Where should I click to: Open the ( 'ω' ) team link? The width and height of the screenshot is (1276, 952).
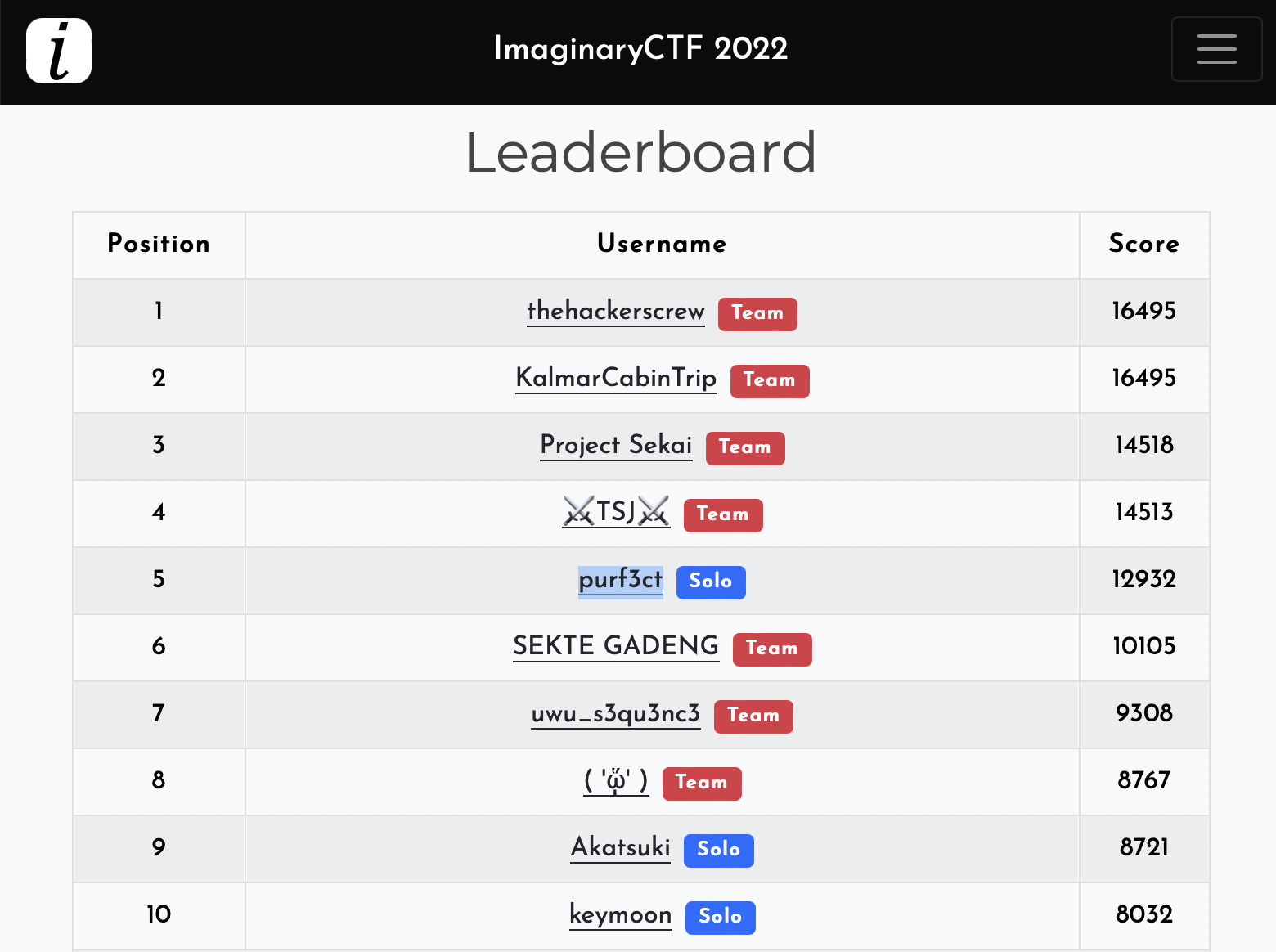point(616,780)
